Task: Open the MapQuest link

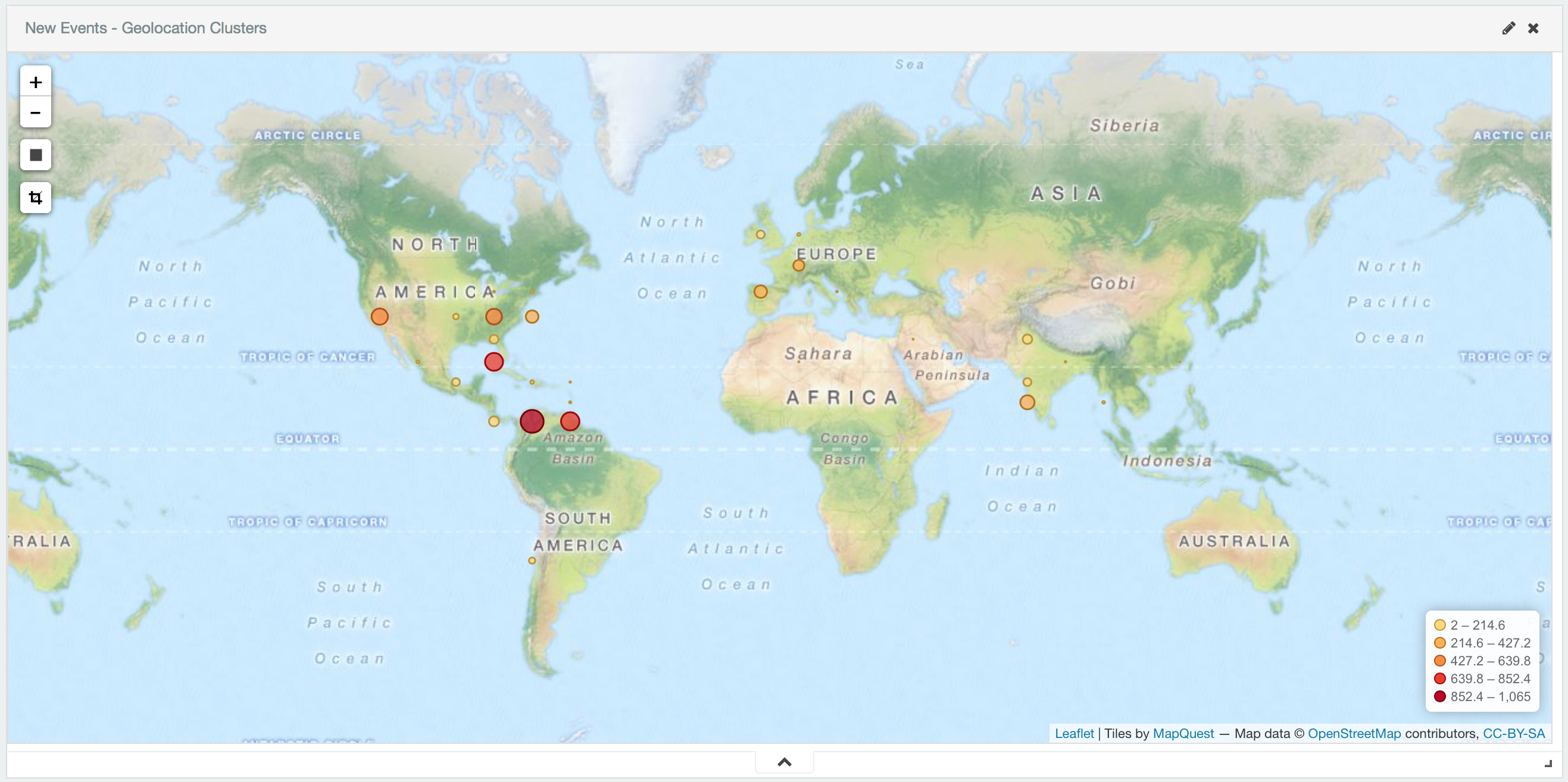Action: [1183, 733]
